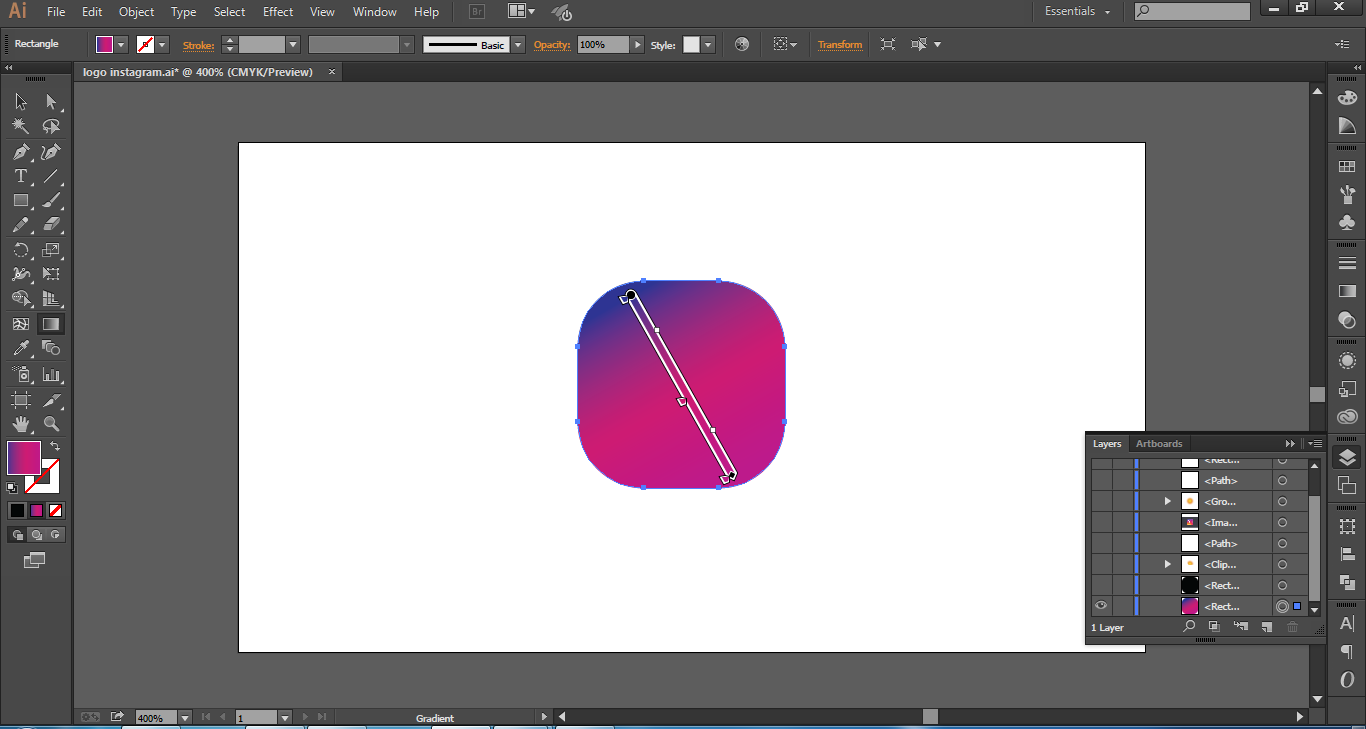The image size is (1366, 729).
Task: Click the Opacity label link
Action: (x=551, y=45)
